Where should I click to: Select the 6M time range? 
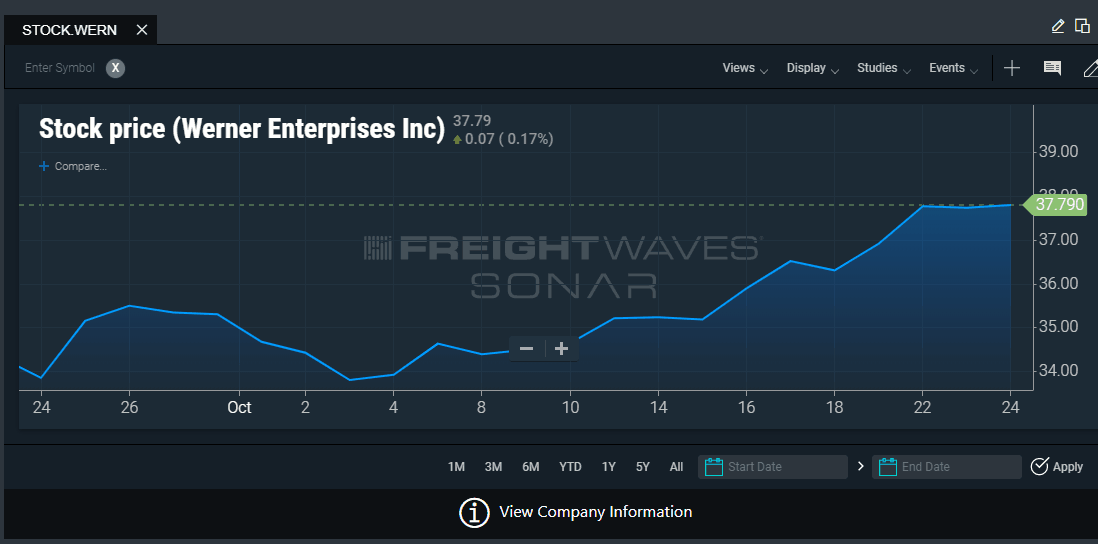[530, 467]
